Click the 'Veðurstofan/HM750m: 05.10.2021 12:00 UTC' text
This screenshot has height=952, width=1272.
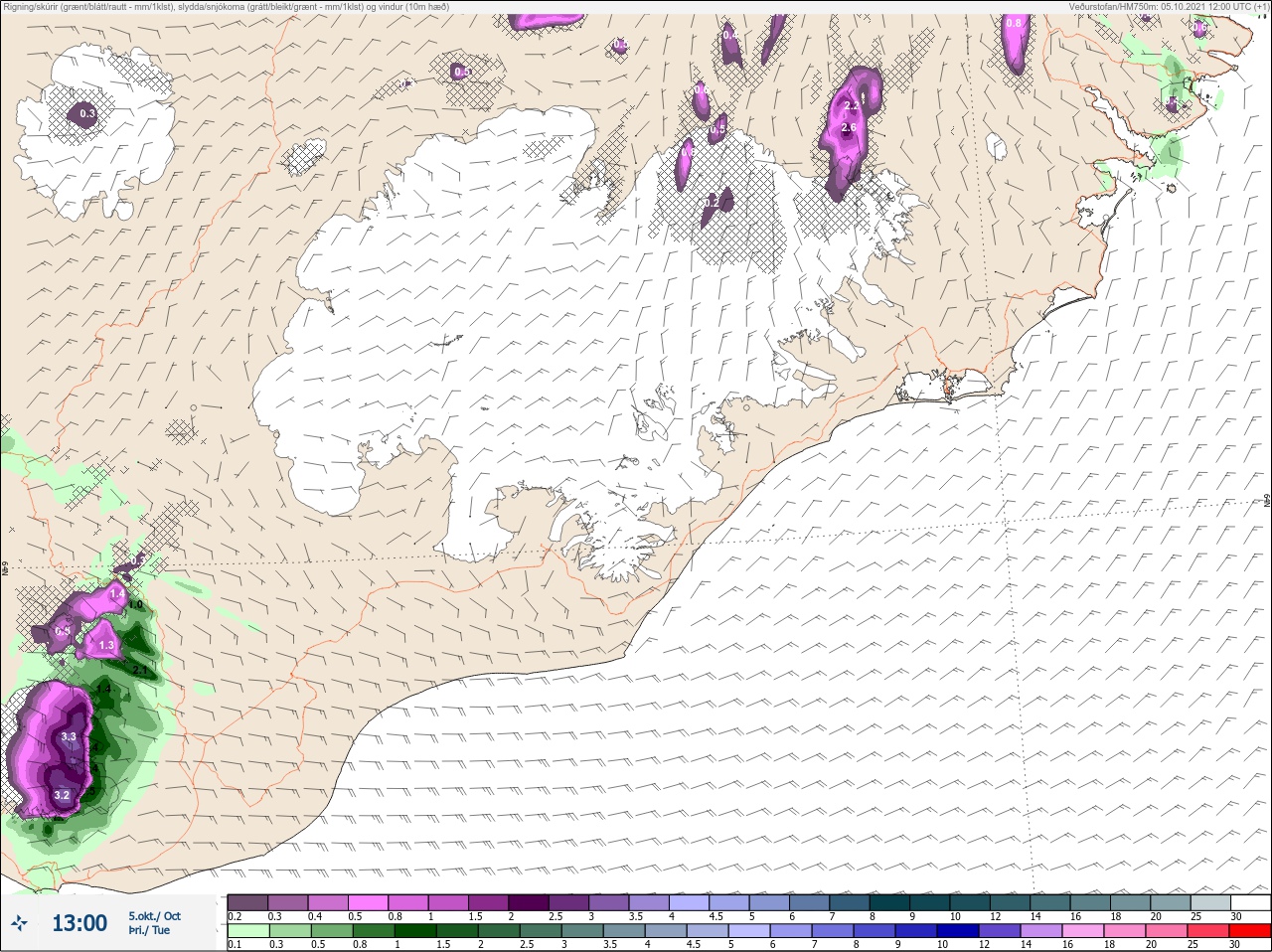pyautogui.click(x=1159, y=7)
